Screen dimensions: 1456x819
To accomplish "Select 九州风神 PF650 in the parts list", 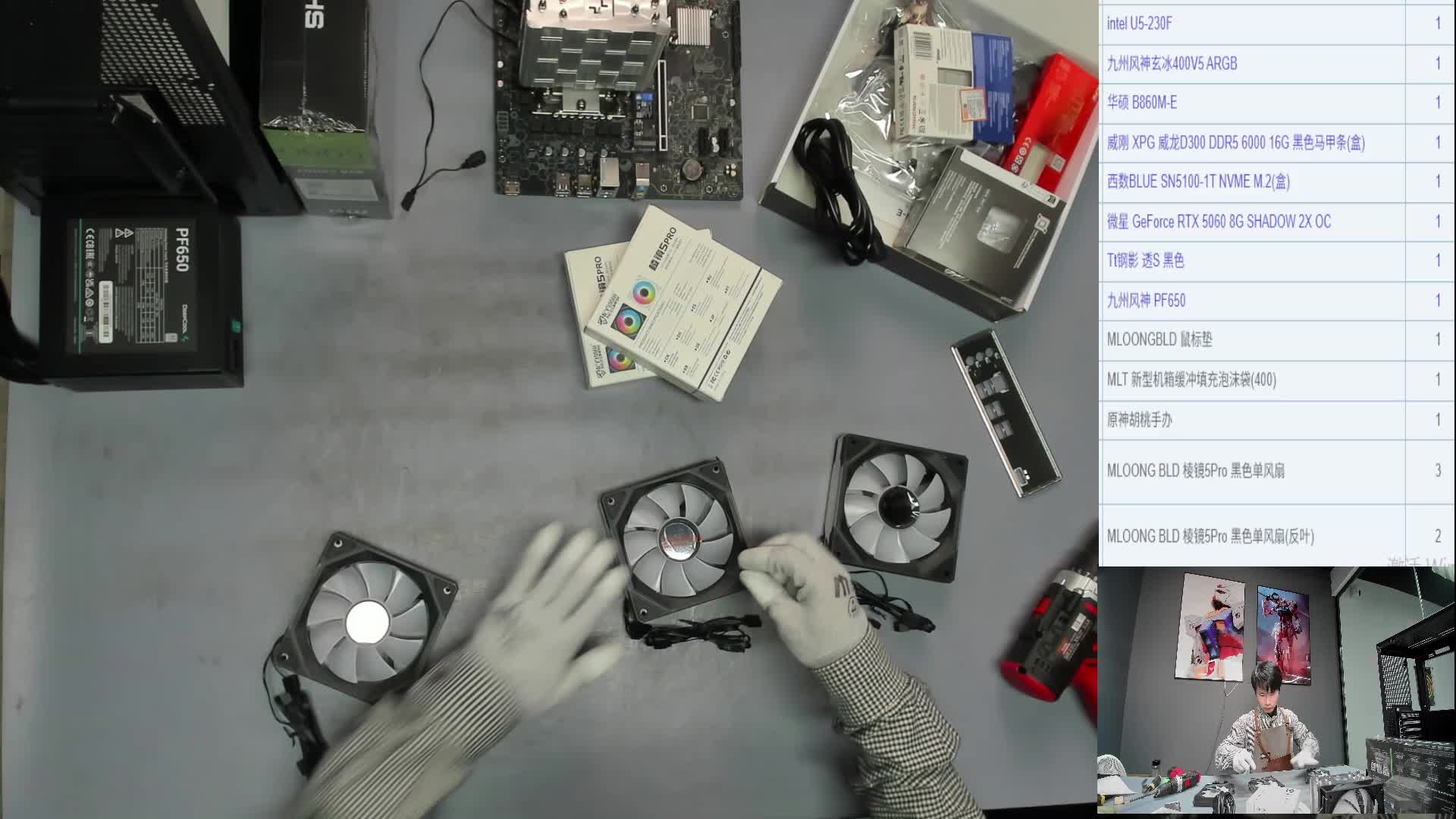I will click(x=1146, y=300).
